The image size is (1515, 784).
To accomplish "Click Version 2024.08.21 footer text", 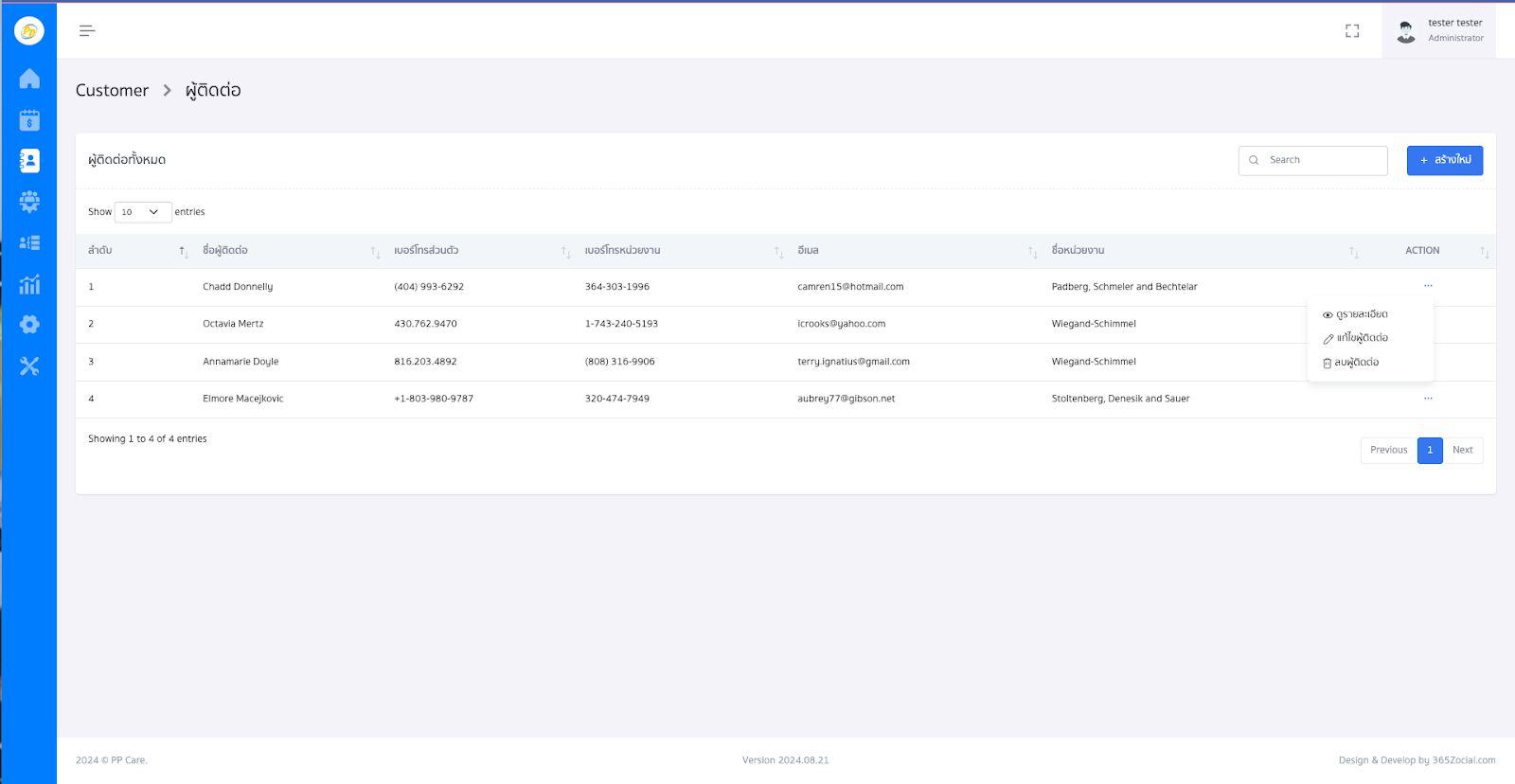I will coord(785,760).
